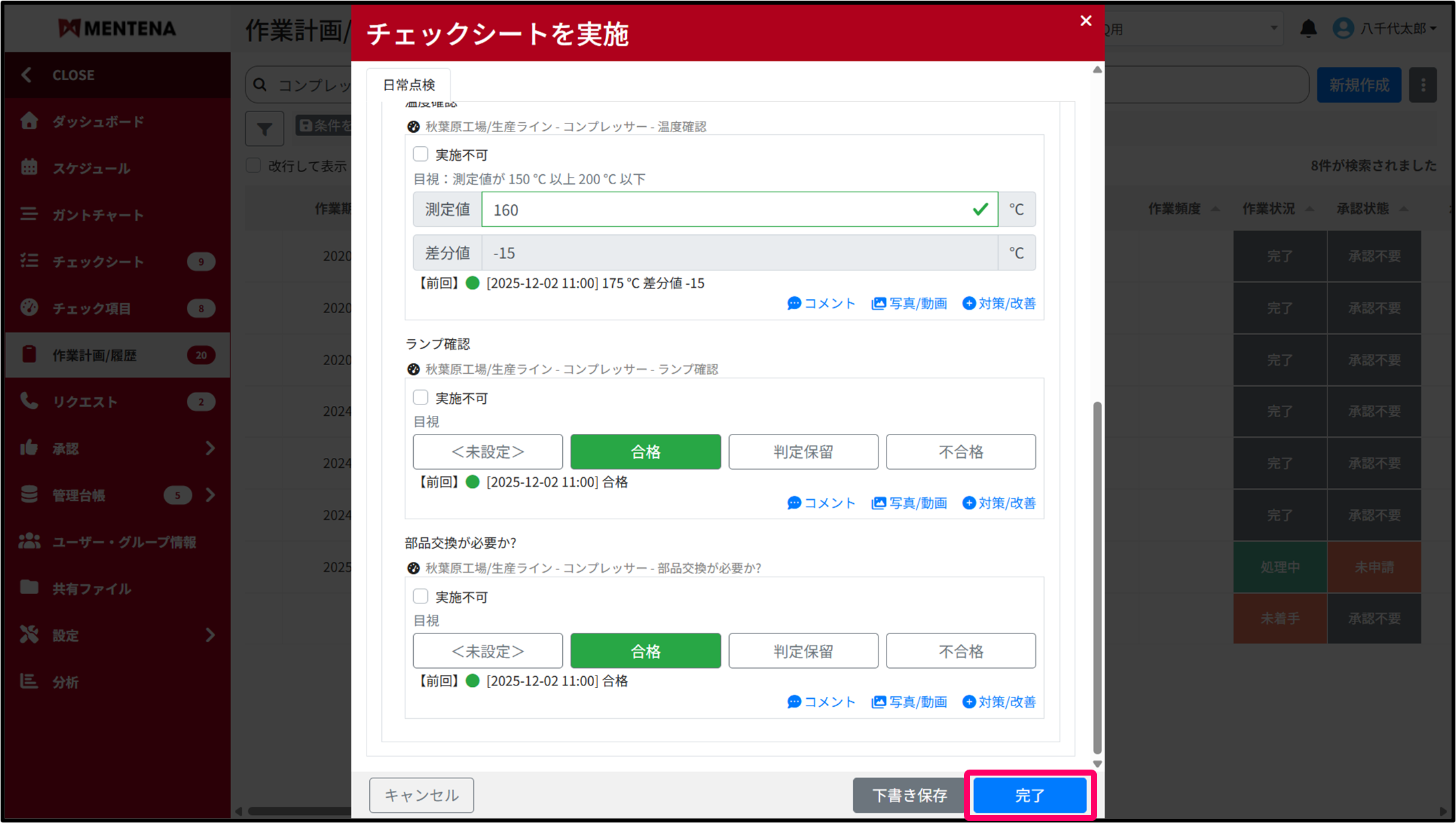Attach 写真/動画 to ランプ確認 item
The width and height of the screenshot is (1456, 823).
click(x=909, y=503)
